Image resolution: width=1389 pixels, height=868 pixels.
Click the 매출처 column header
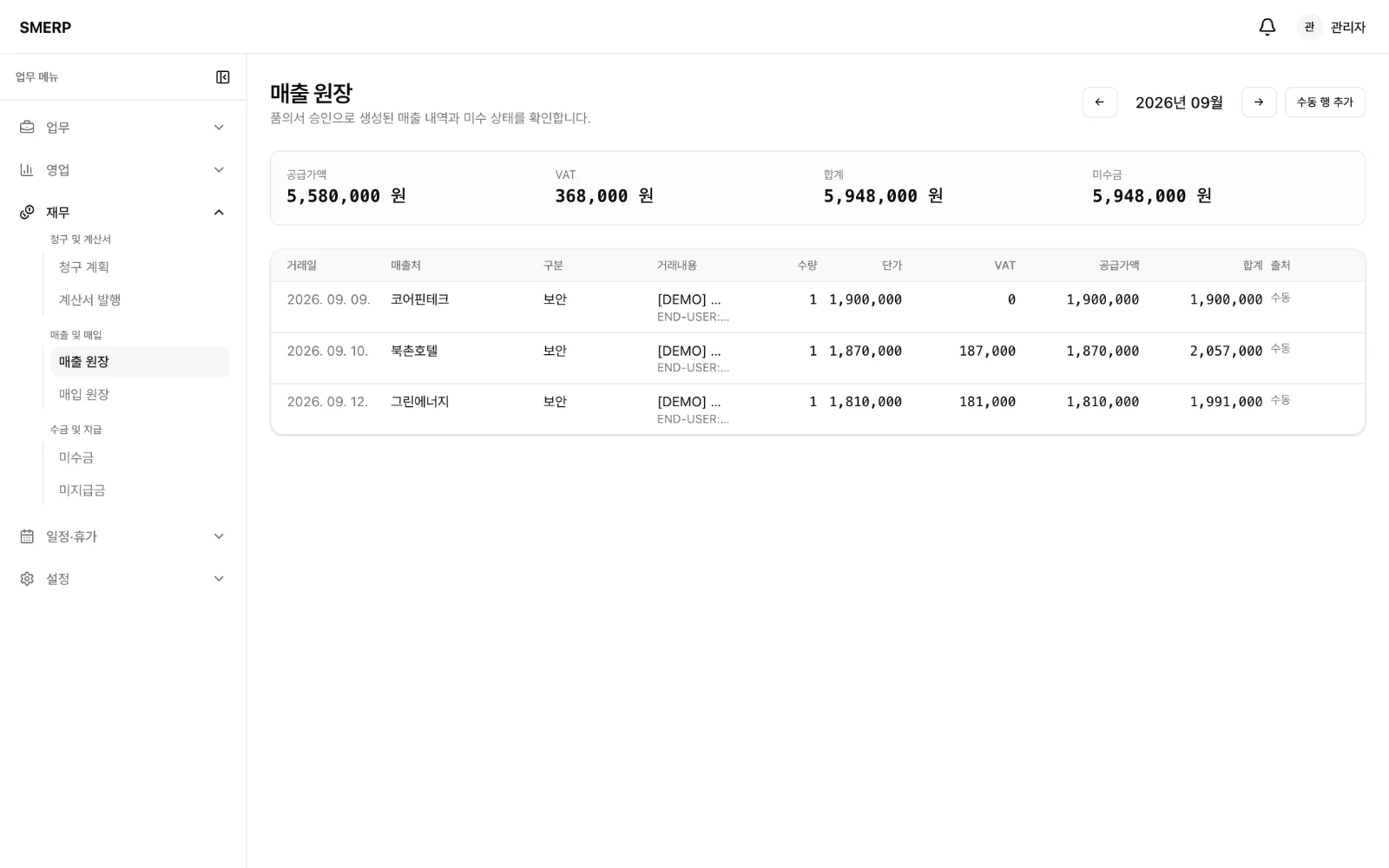pyautogui.click(x=405, y=266)
